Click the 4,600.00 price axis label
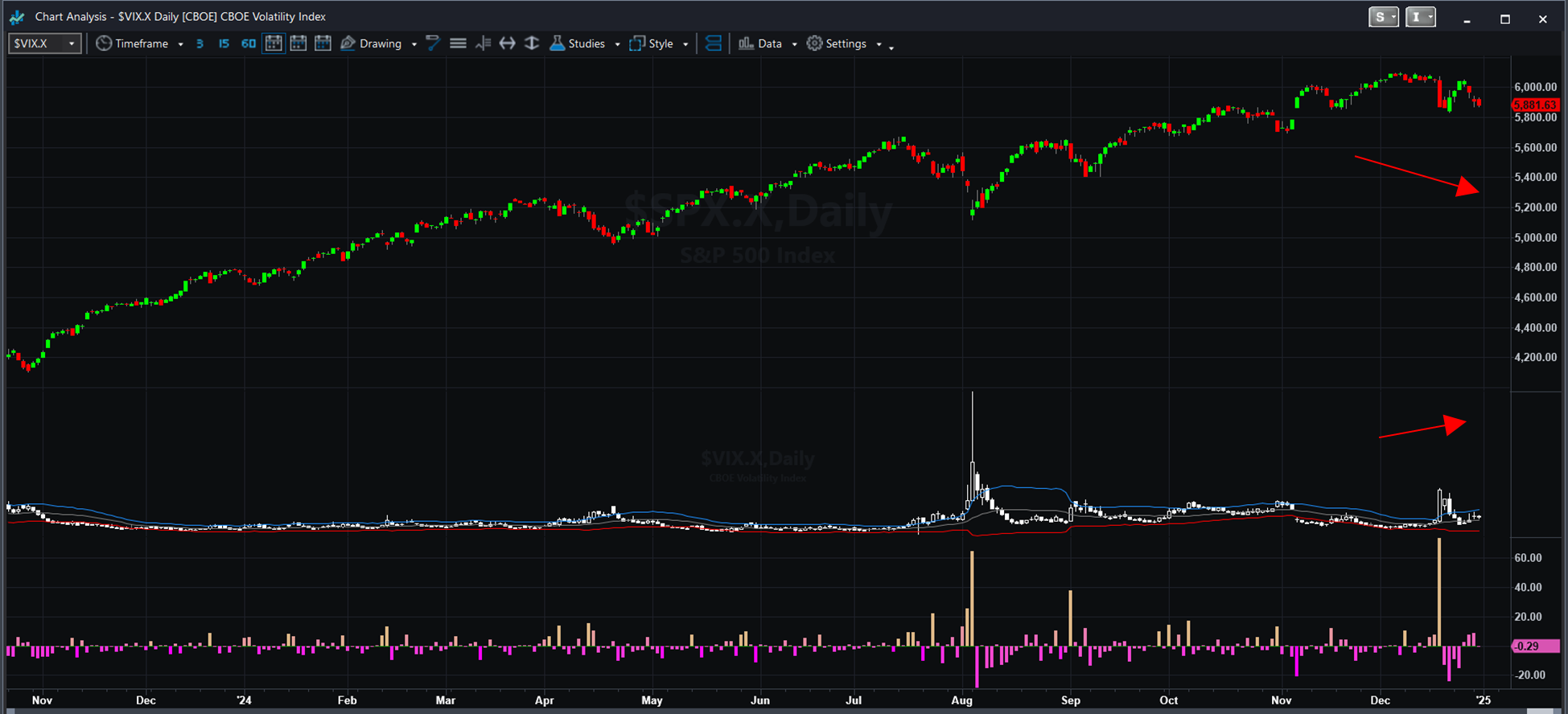The width and height of the screenshot is (1568, 714). click(1535, 297)
